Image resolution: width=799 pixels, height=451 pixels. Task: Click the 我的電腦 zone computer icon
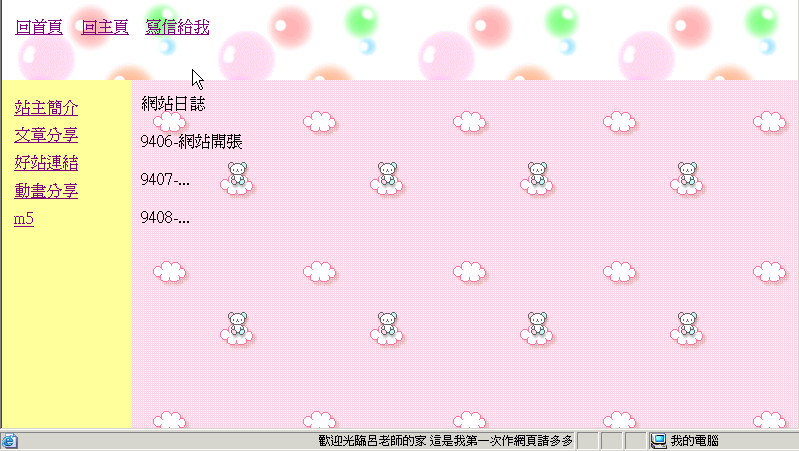(658, 441)
